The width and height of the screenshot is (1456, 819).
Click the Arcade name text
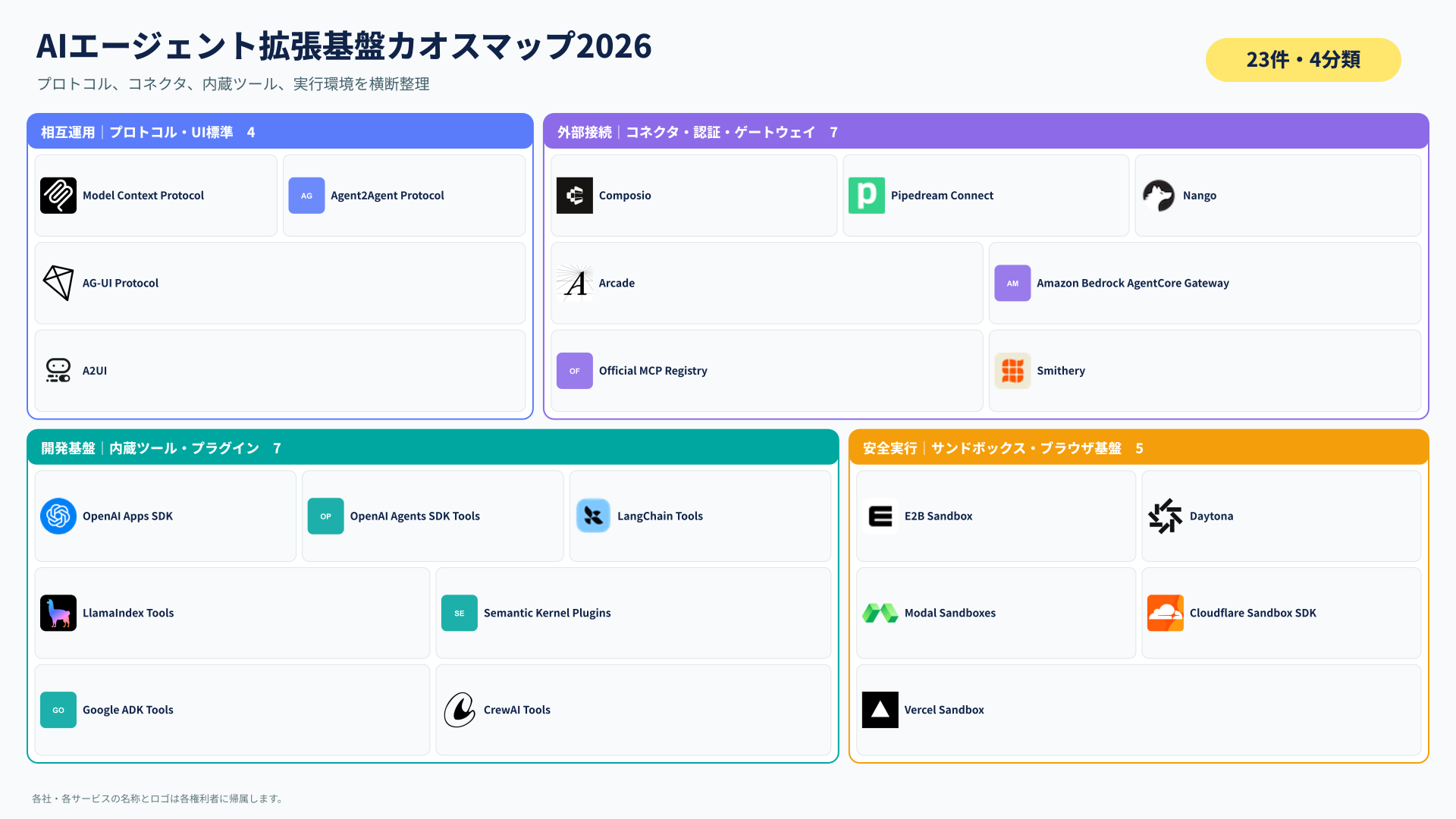[x=617, y=283]
